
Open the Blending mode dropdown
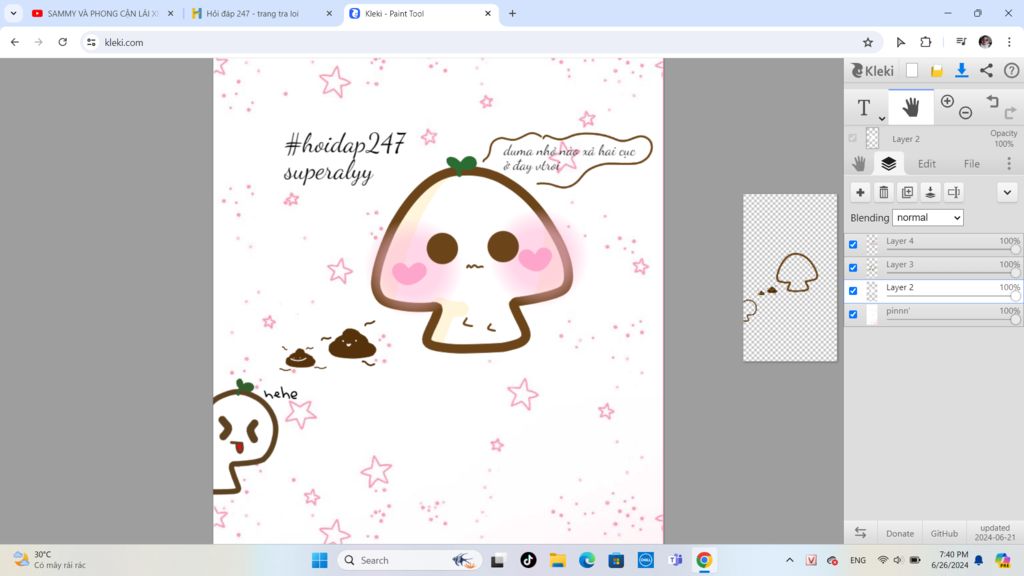click(x=927, y=217)
